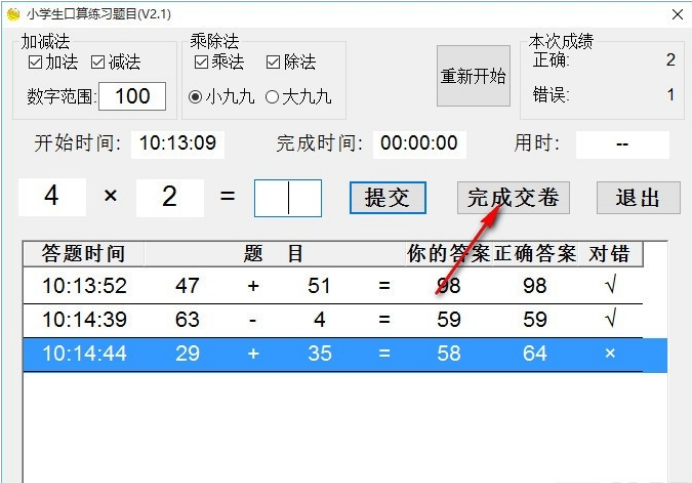Click the 数字范围 input showing 100
Viewport: 692px width, 483px height.
[132, 96]
